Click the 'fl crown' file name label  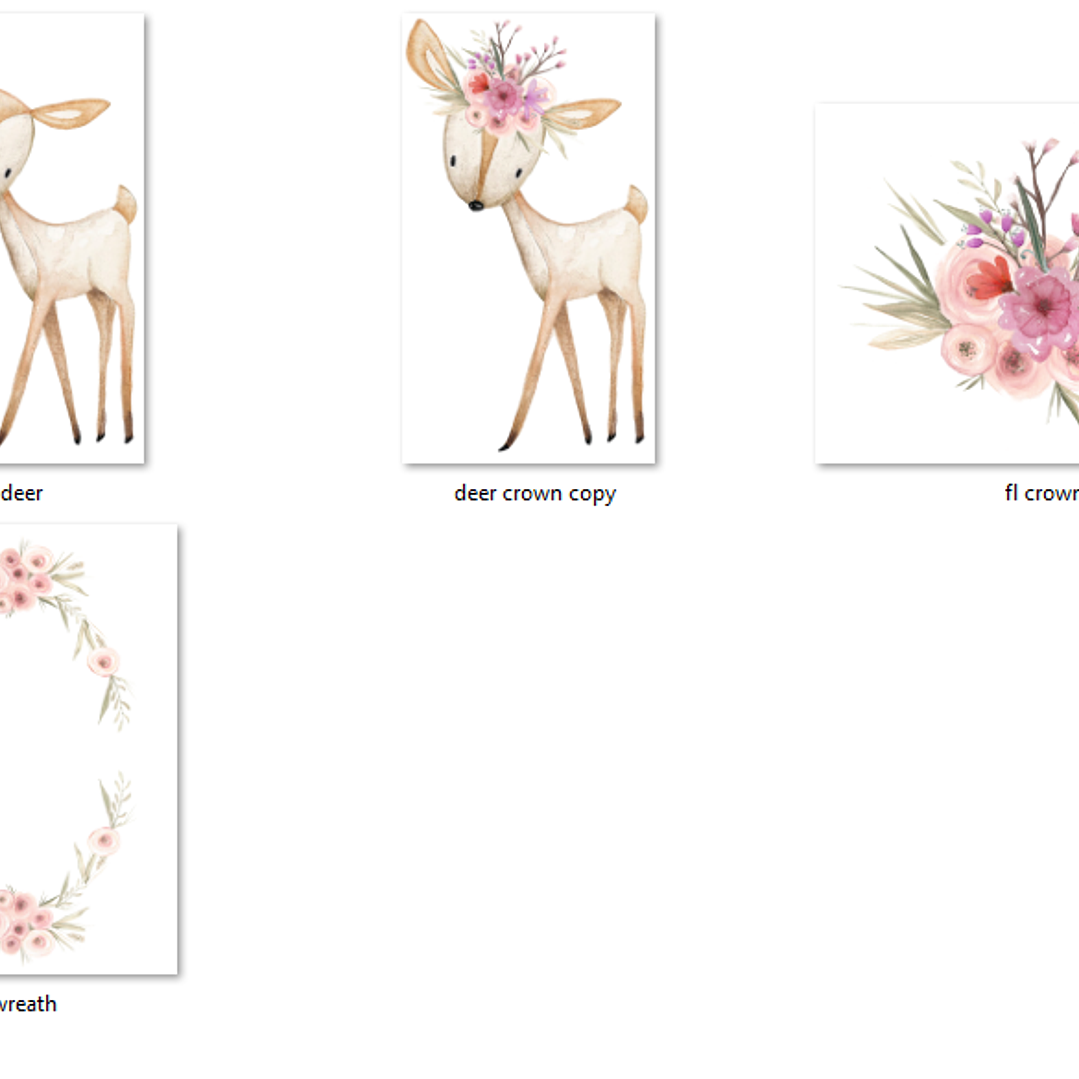coord(1040,493)
